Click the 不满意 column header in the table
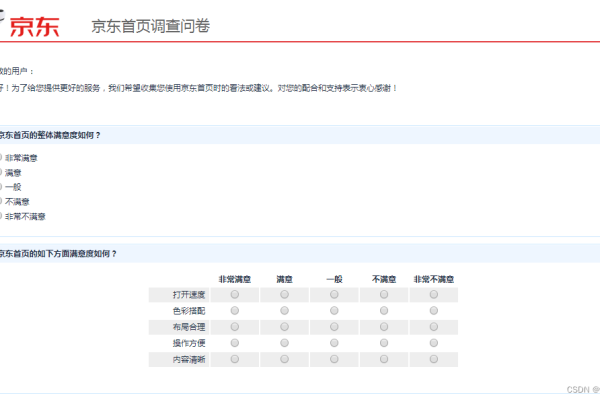600x400 pixels. 384,279
